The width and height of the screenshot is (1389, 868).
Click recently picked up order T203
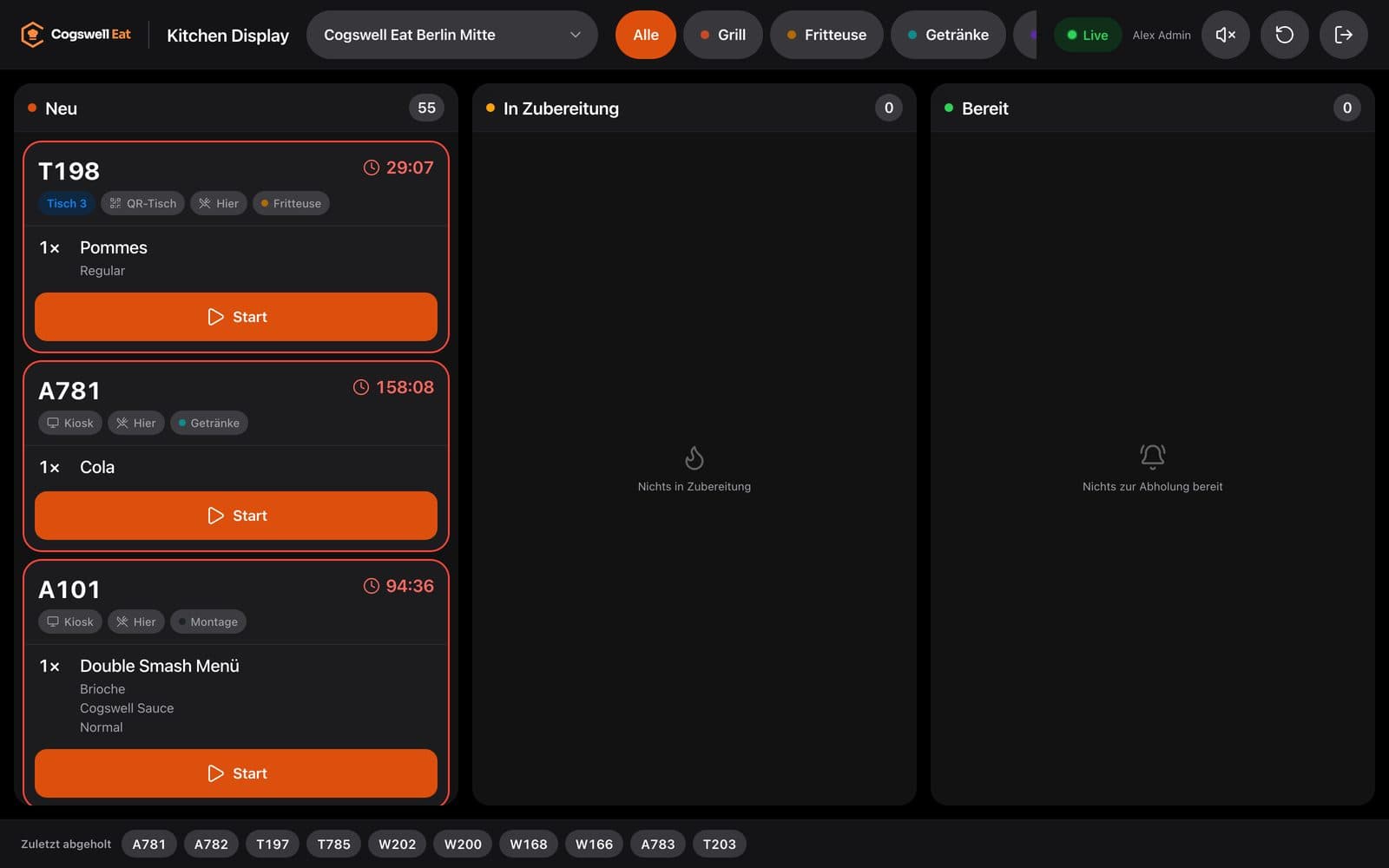click(x=720, y=844)
